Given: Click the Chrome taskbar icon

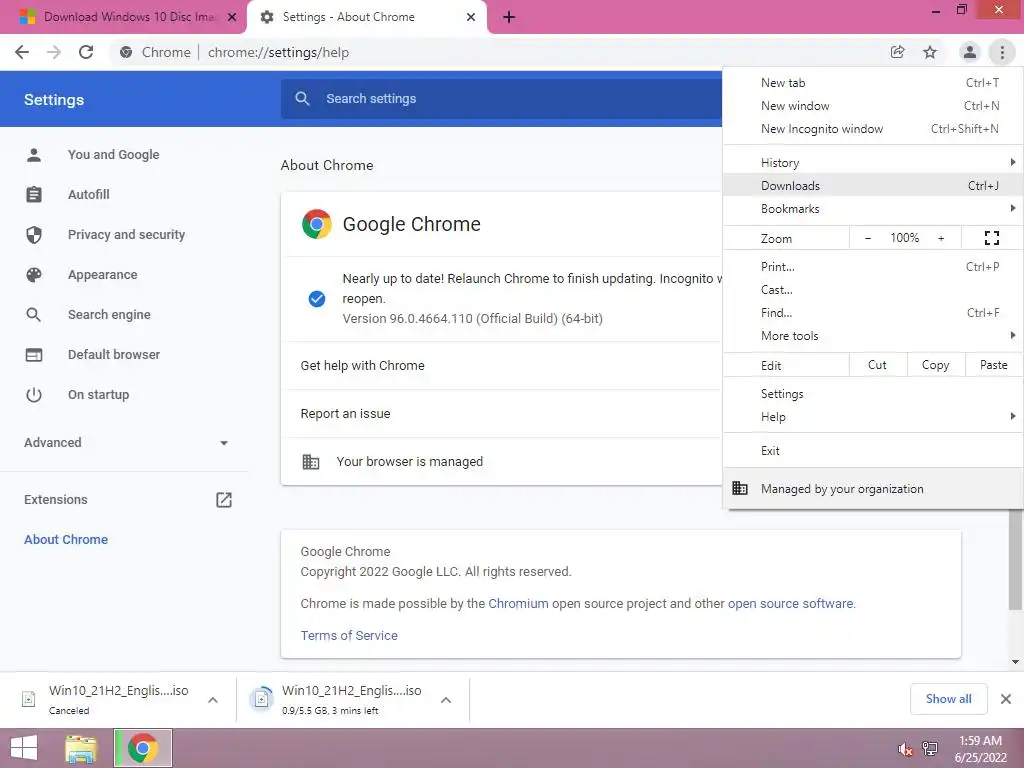Looking at the screenshot, I should pyautogui.click(x=142, y=748).
